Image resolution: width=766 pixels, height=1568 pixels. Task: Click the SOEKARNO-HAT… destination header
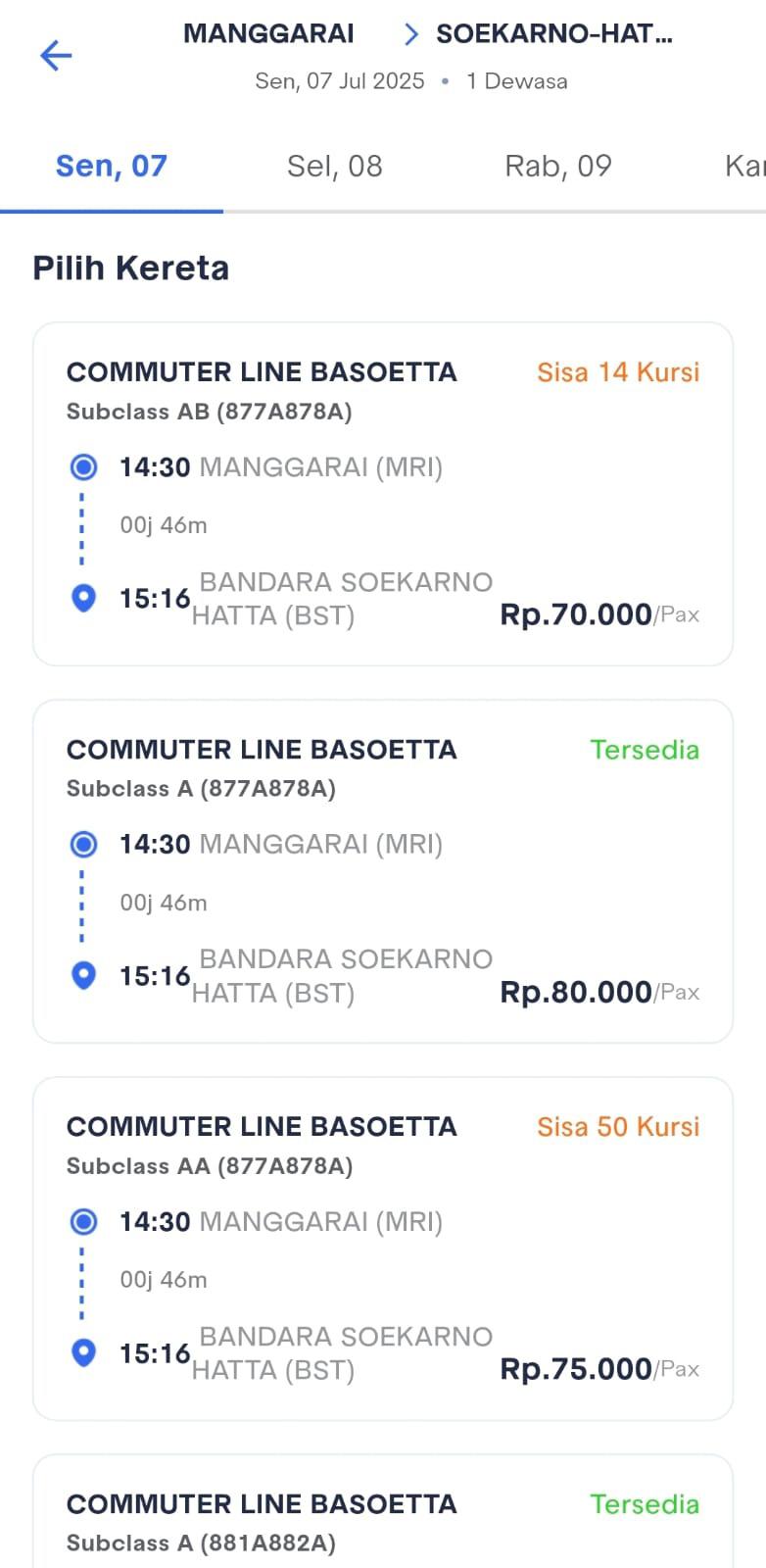[554, 34]
